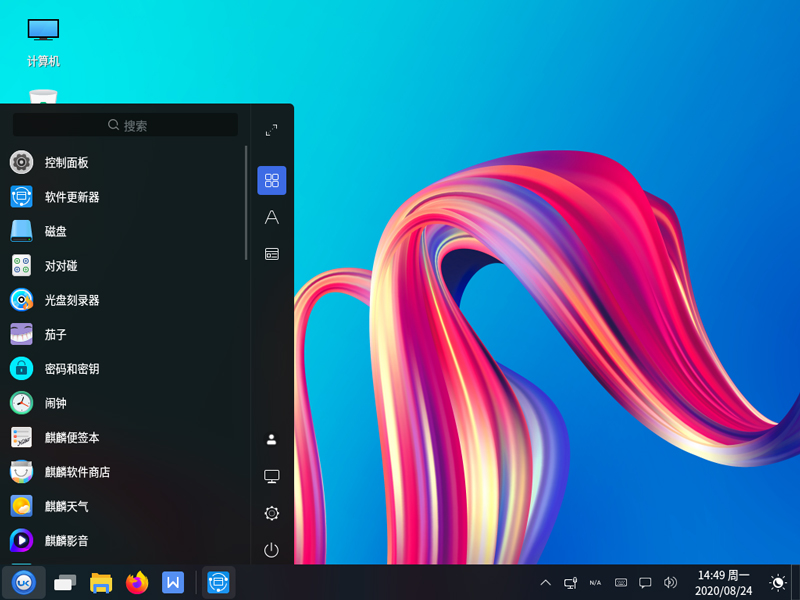Image resolution: width=800 pixels, height=600 pixels.
Task: Open settings gear in start menu sidebar
Action: click(271, 513)
